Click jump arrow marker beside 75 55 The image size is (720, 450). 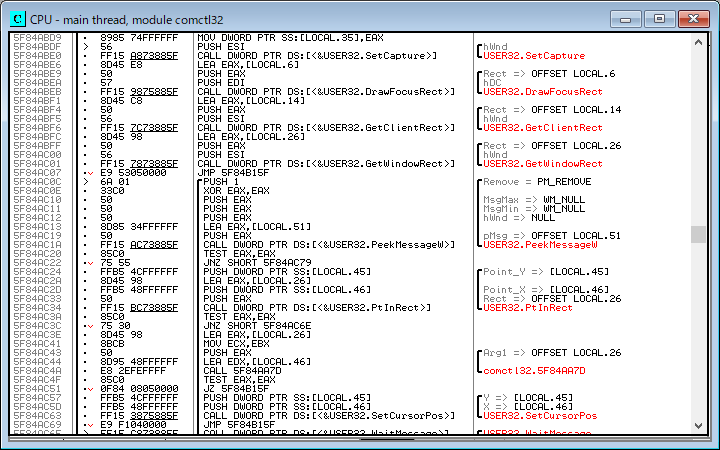(88, 263)
